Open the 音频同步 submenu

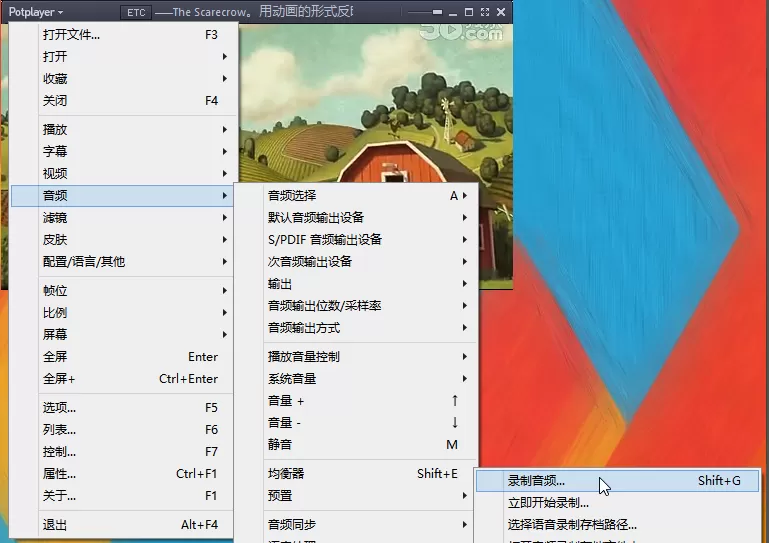tap(357, 525)
